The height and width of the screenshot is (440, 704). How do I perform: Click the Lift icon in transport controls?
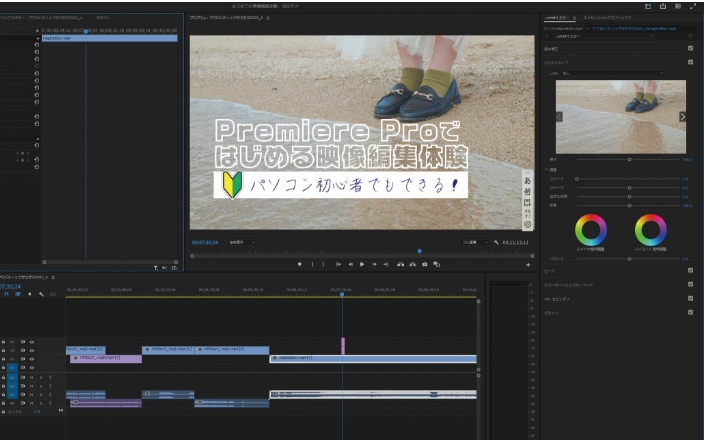[x=400, y=264]
